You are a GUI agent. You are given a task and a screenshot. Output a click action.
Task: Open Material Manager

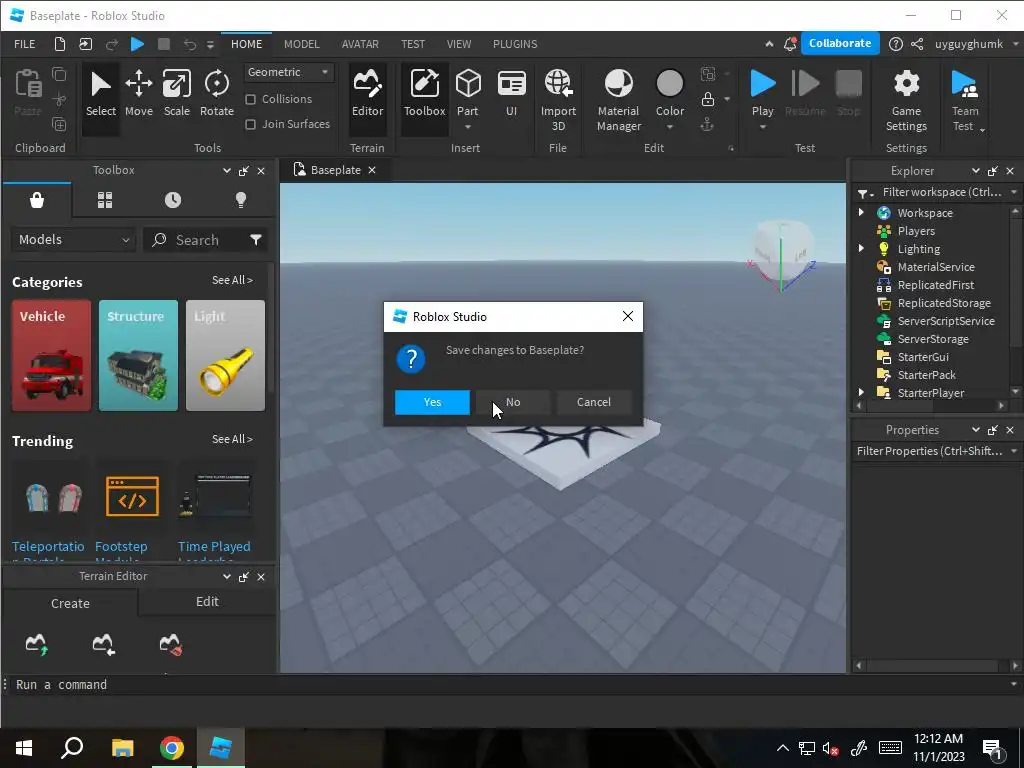click(618, 99)
